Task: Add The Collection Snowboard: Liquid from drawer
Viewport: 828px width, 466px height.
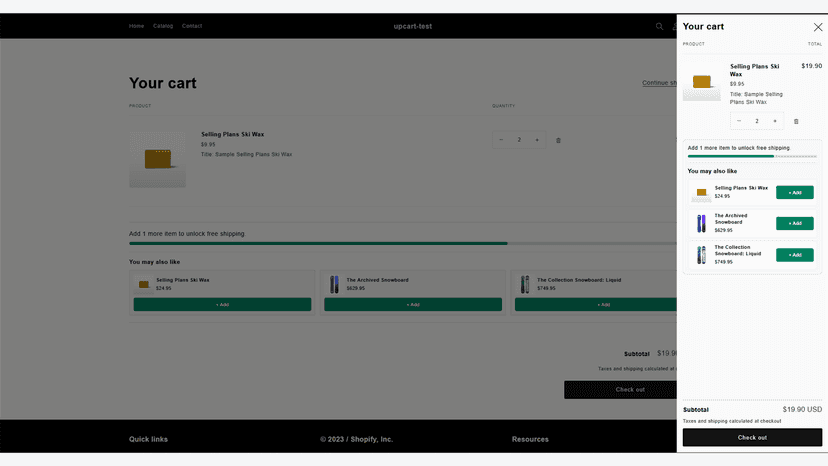Action: (x=794, y=255)
